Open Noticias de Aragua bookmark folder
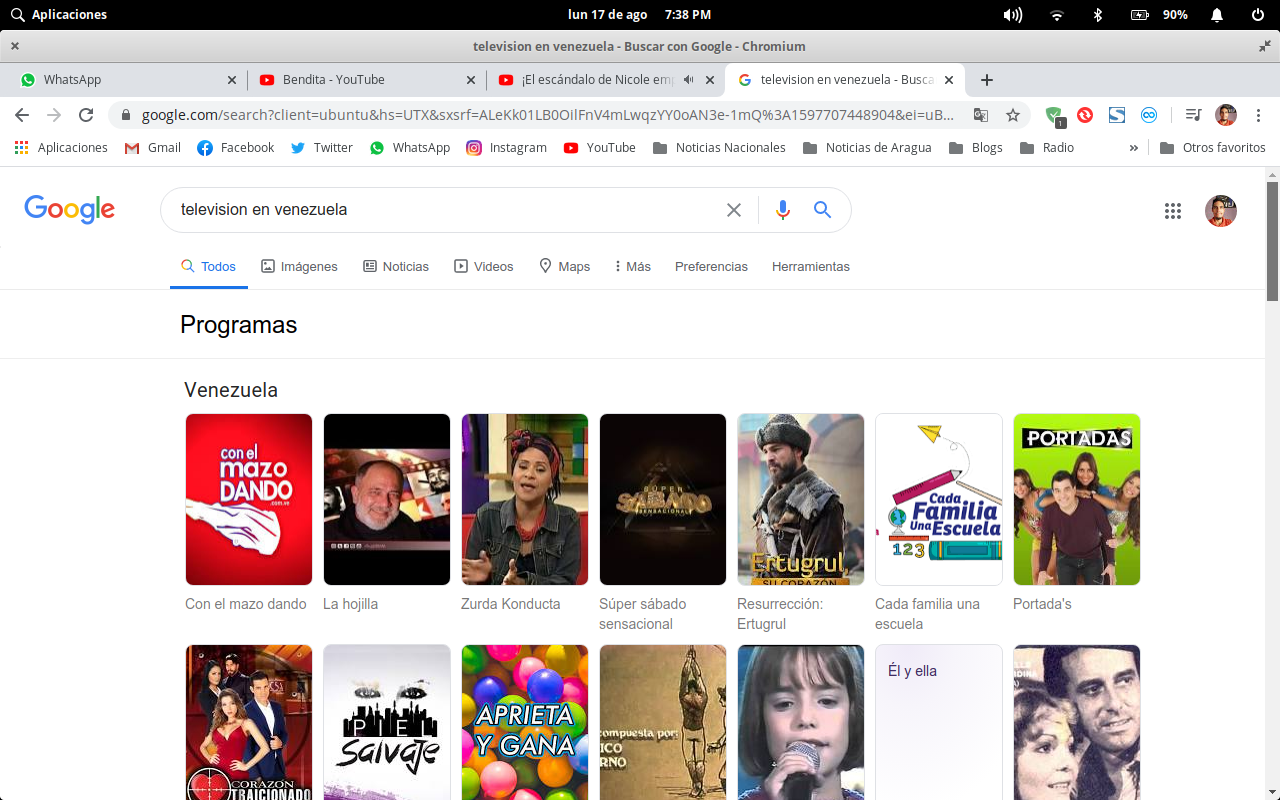Screen dimensions: 1280x800 (x=866, y=148)
